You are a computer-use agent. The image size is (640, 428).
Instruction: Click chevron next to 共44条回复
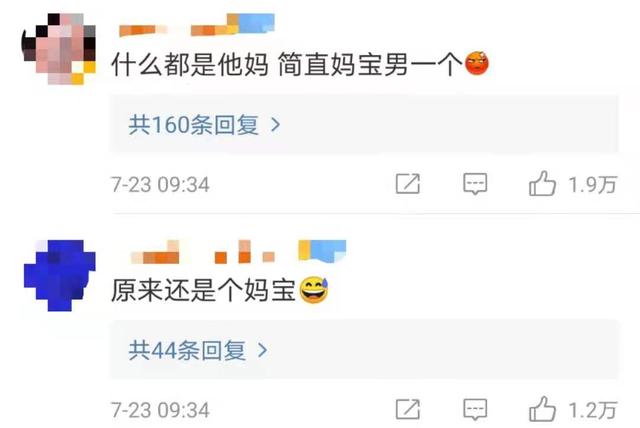tap(263, 350)
